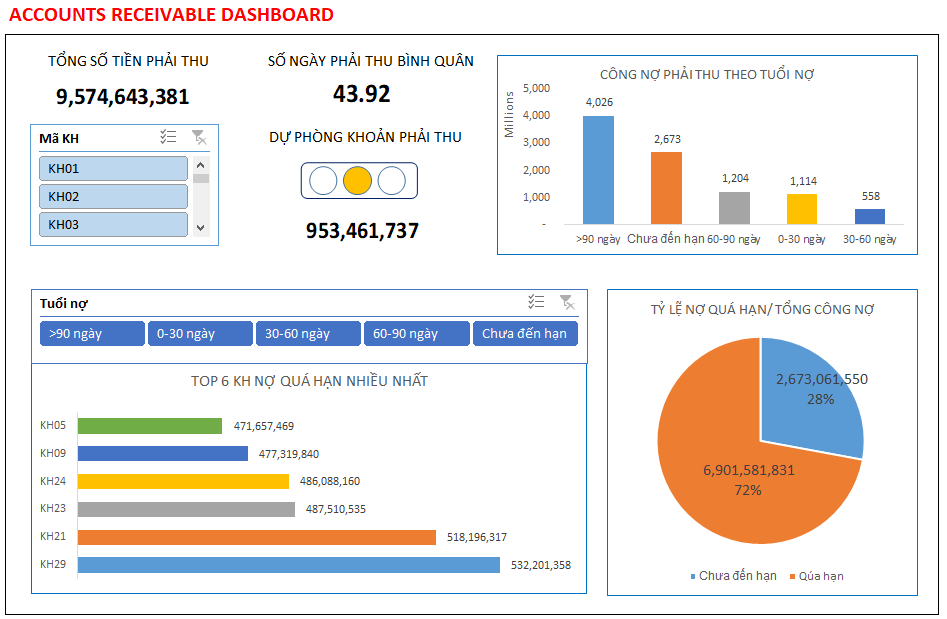Image resolution: width=947 pixels, height=619 pixels.
Task: Clear filter on Tuổi nợ slicer
Action: 567,302
